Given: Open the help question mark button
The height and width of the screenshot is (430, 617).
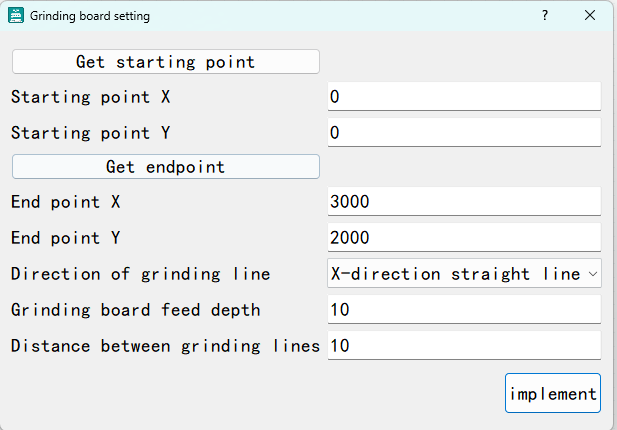Looking at the screenshot, I should [x=545, y=16].
